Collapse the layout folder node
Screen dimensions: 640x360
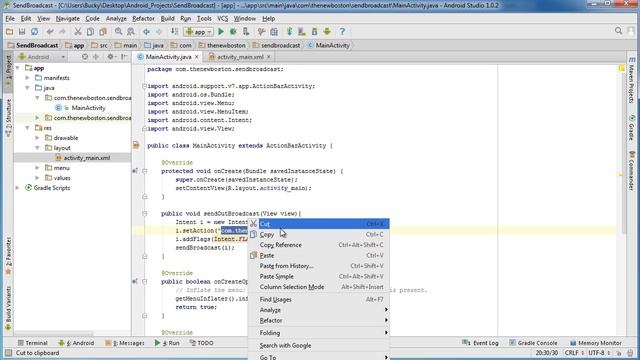37,148
